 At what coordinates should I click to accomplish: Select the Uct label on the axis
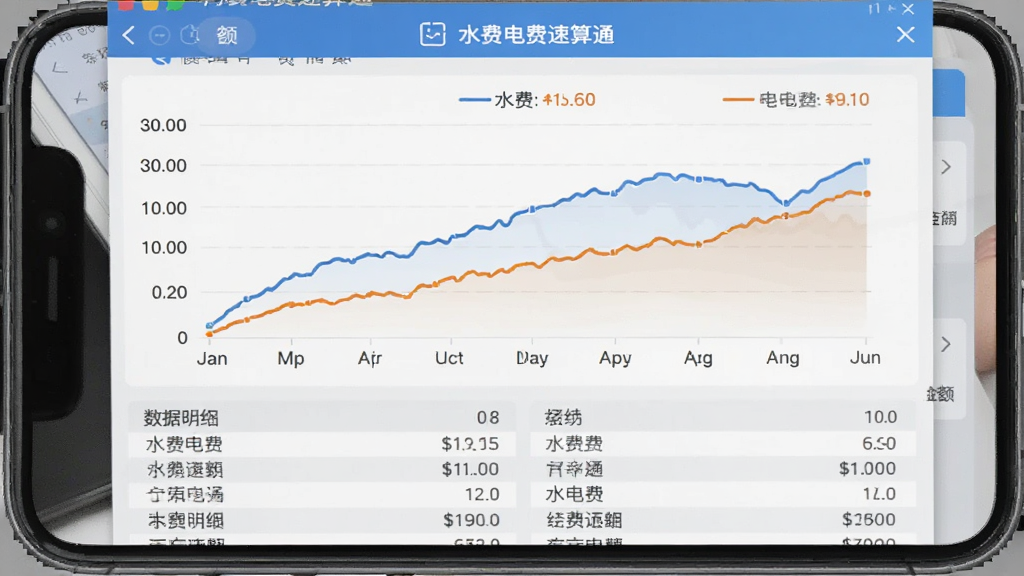[x=449, y=358]
